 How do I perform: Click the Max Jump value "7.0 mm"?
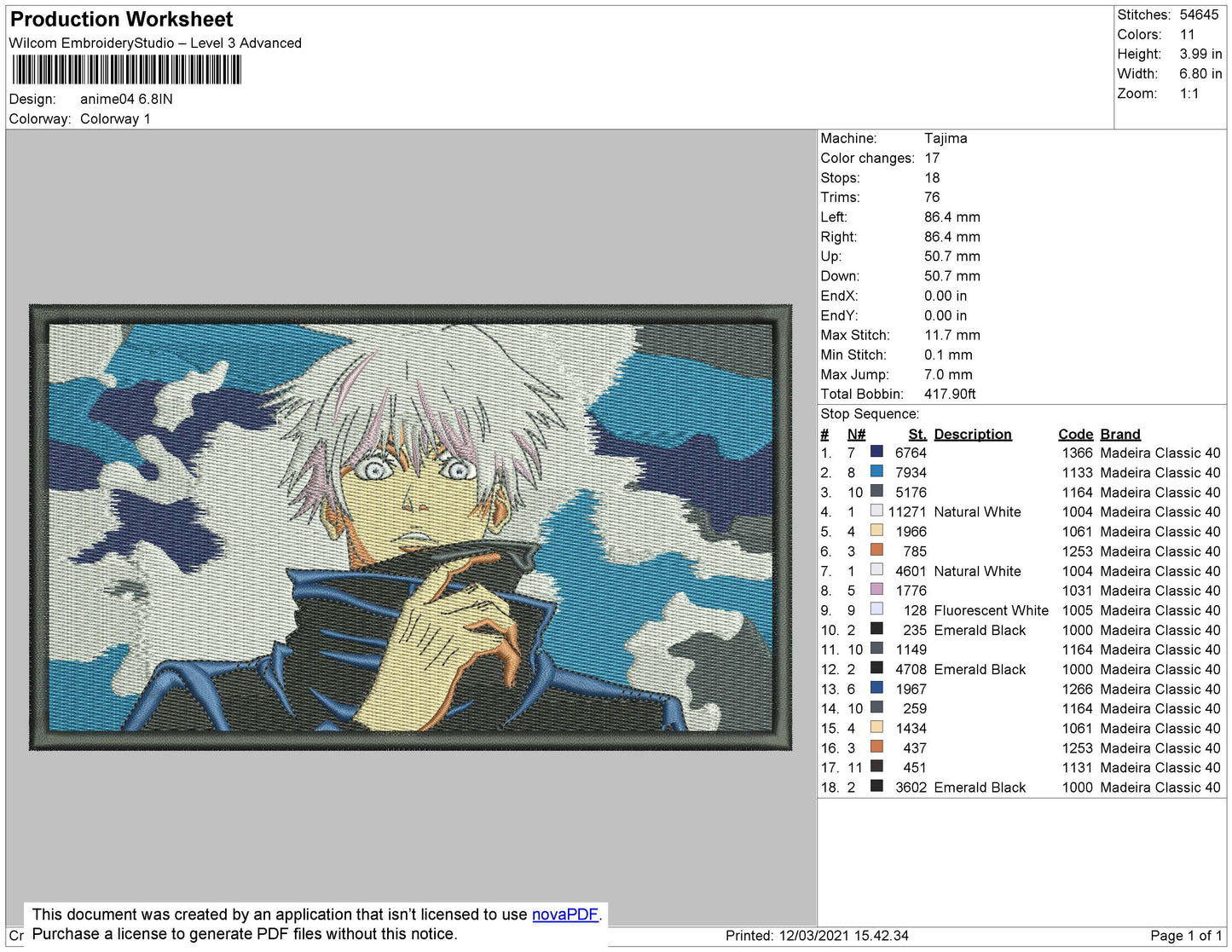[948, 374]
